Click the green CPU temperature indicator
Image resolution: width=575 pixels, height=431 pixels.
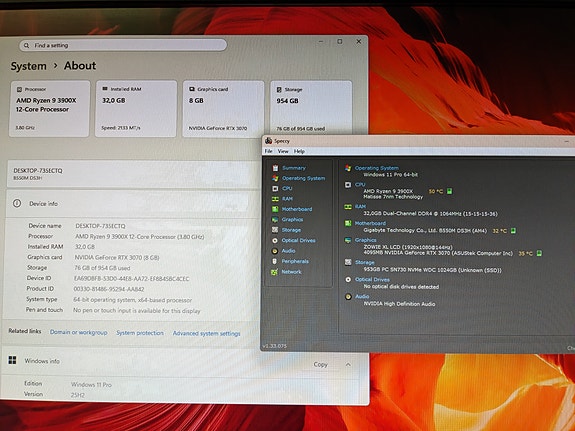point(450,191)
